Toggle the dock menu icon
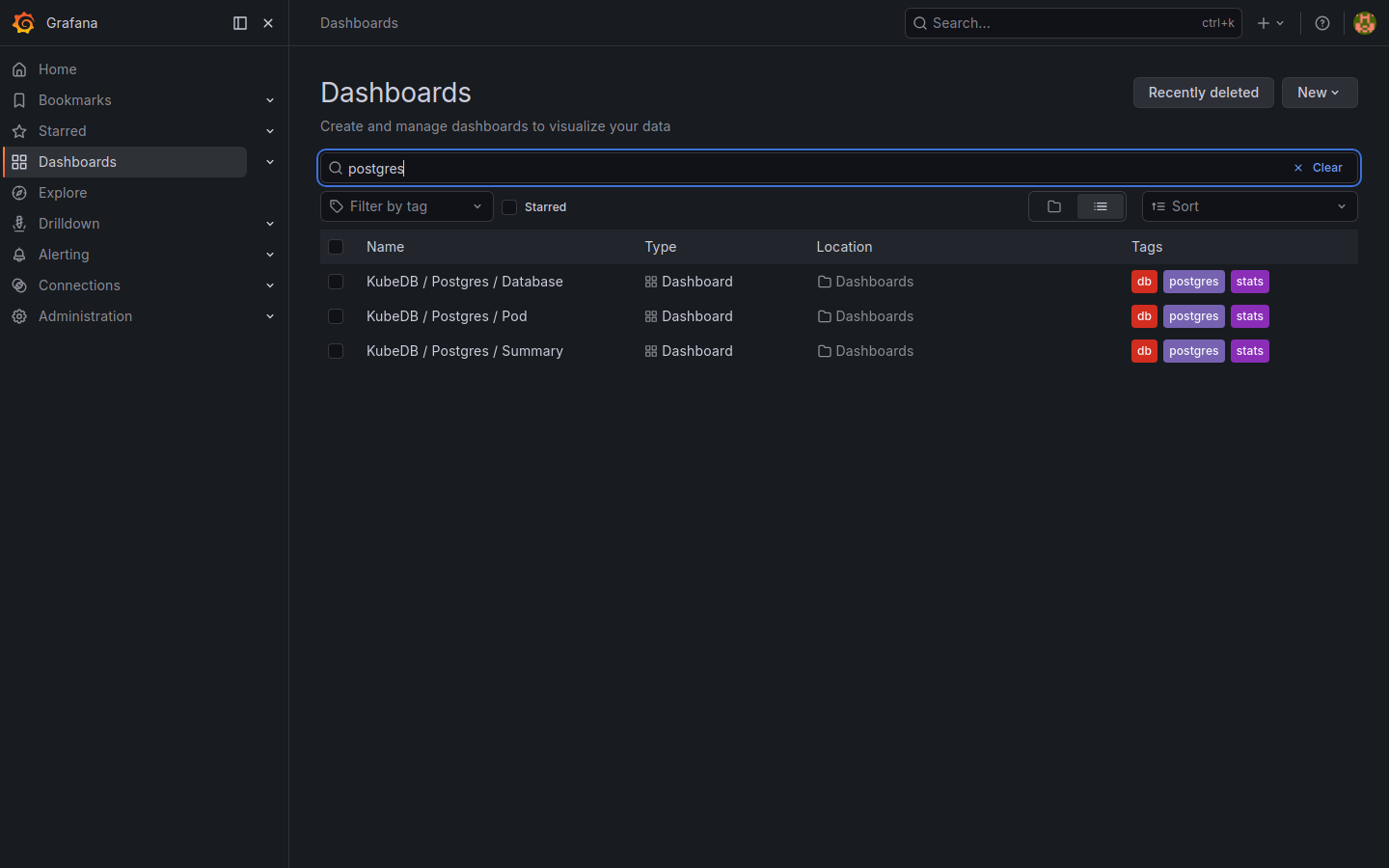Screen dimensions: 1389x868 (x=240, y=23)
